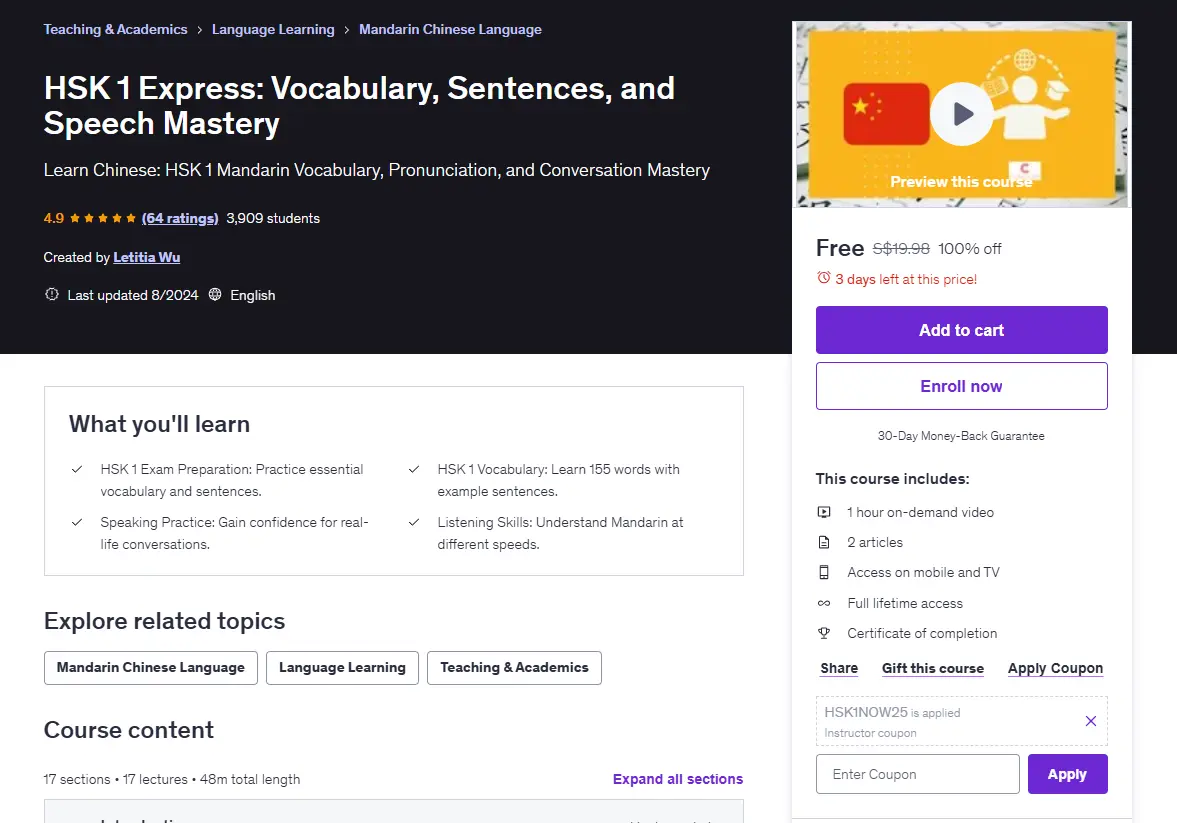Image resolution: width=1177 pixels, height=823 pixels.
Task: Click Enroll now button
Action: (x=962, y=386)
